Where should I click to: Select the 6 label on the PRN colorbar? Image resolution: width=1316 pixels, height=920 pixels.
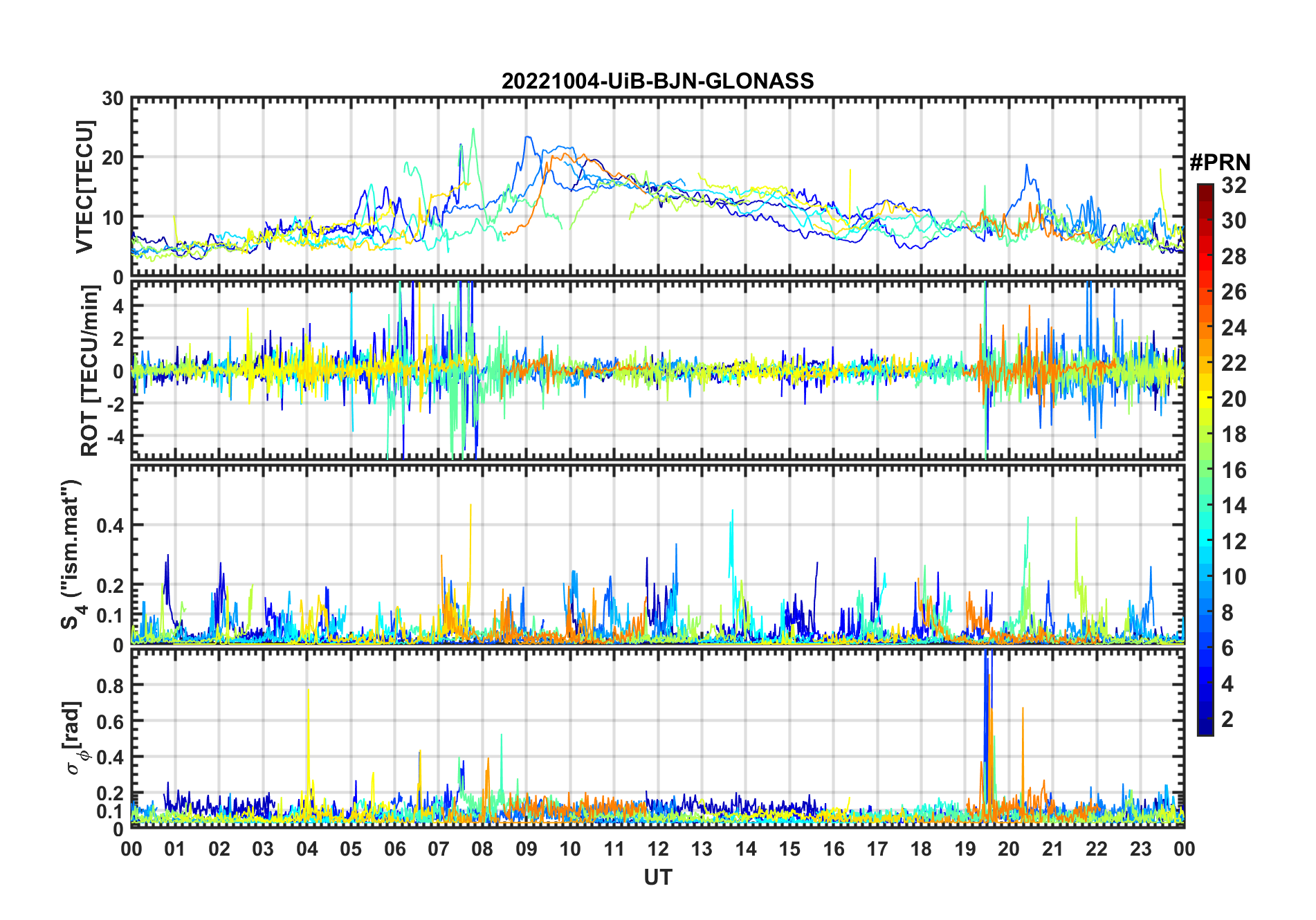pyautogui.click(x=1228, y=648)
